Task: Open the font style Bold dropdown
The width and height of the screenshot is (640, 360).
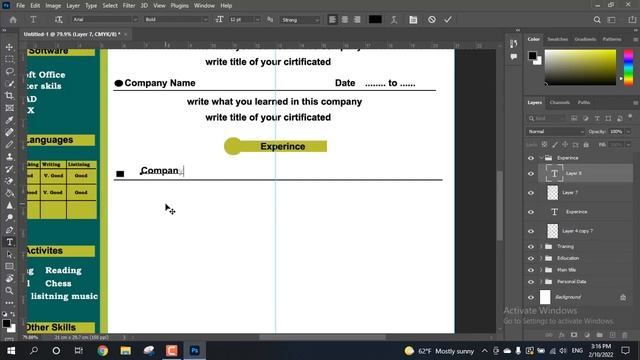Action: point(176,20)
